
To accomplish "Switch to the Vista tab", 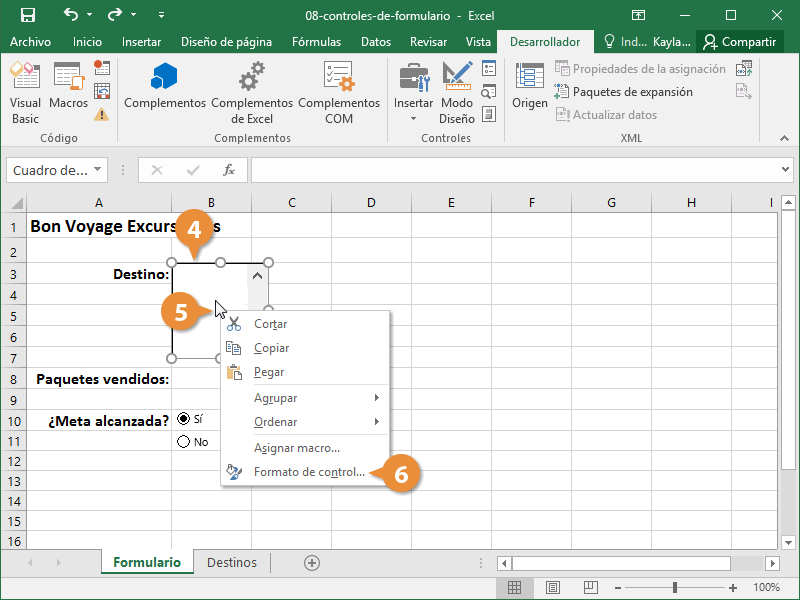I will (x=478, y=42).
